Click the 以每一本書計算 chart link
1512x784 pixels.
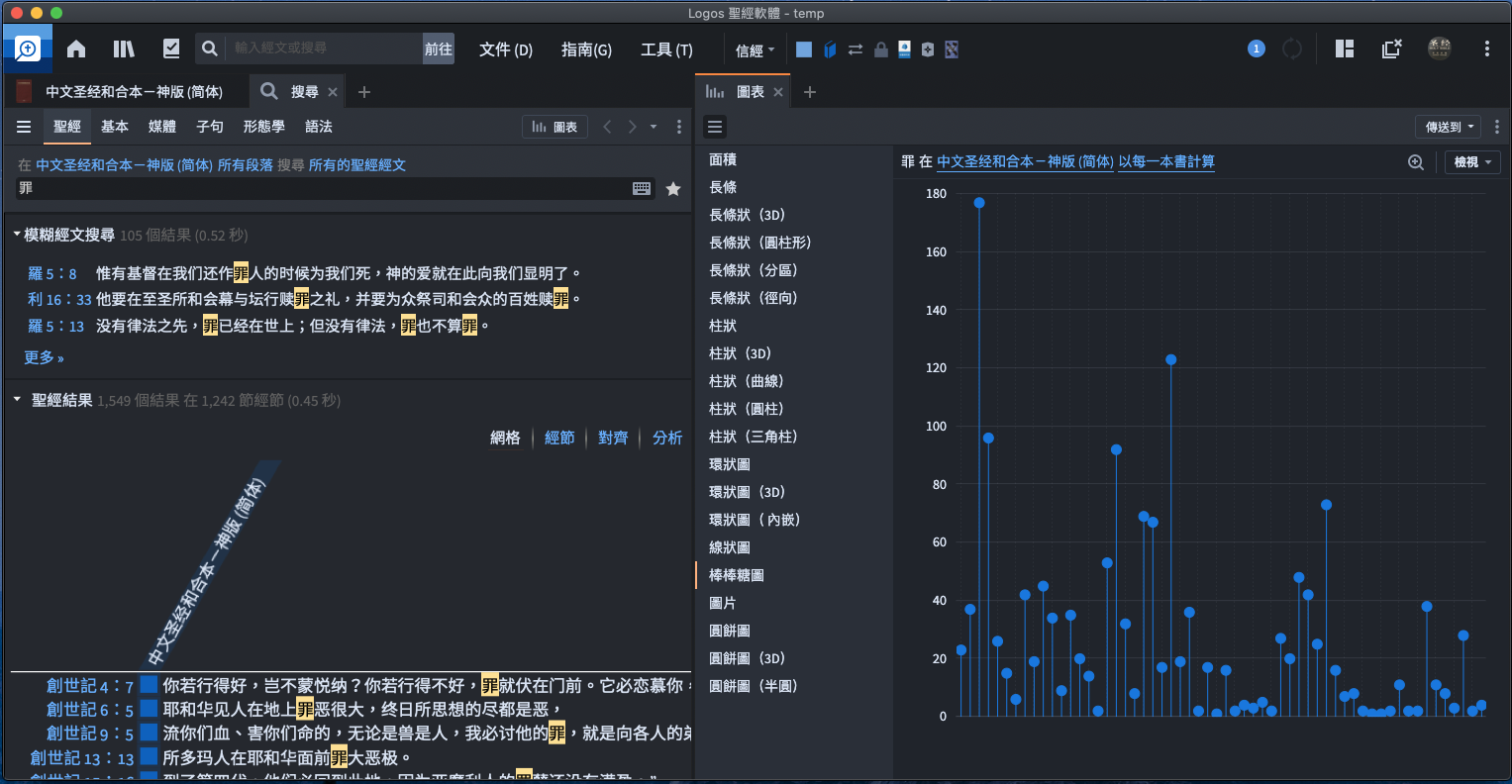(1166, 161)
